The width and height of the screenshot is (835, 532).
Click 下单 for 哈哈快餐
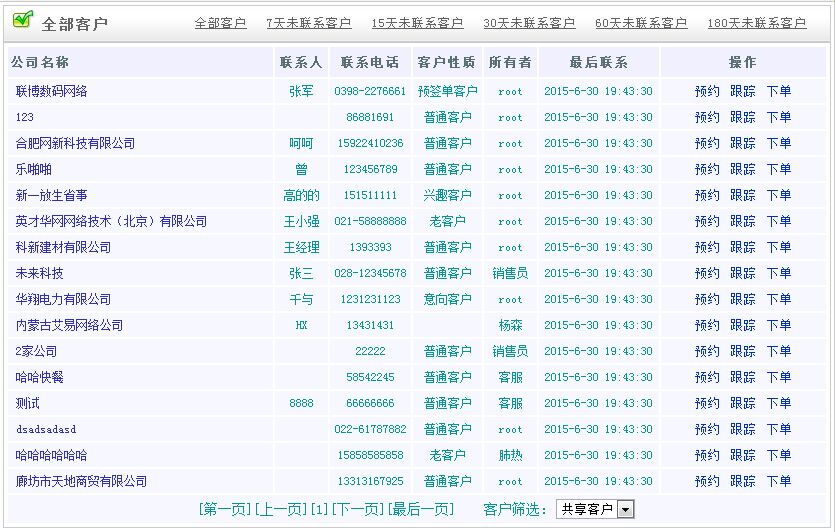pos(779,378)
